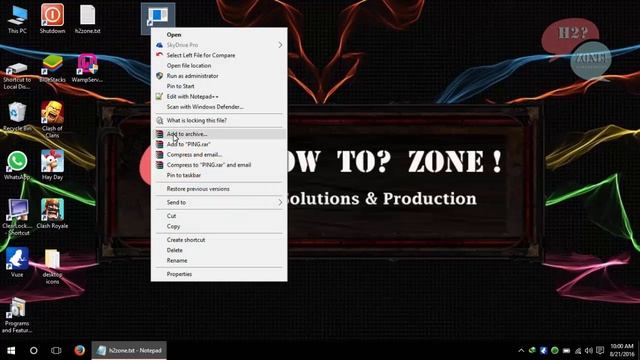Select the Shutdown desktop shortcut

(x=52, y=19)
